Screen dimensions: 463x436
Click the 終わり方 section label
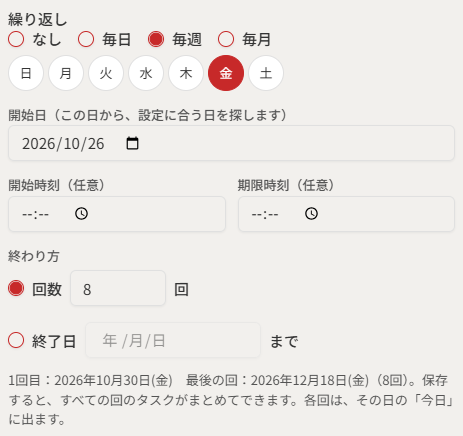coord(34,256)
